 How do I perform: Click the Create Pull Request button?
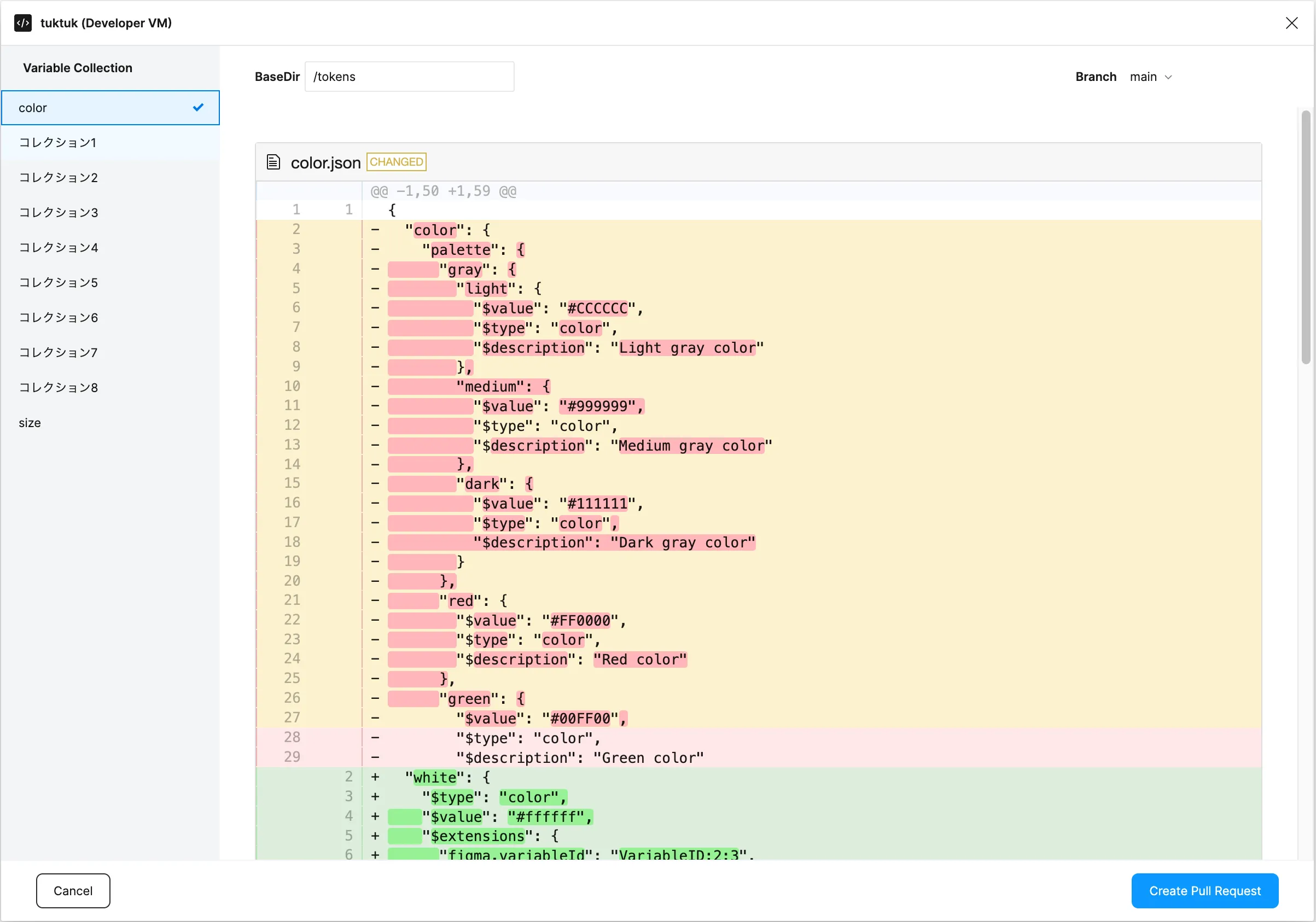(1205, 890)
